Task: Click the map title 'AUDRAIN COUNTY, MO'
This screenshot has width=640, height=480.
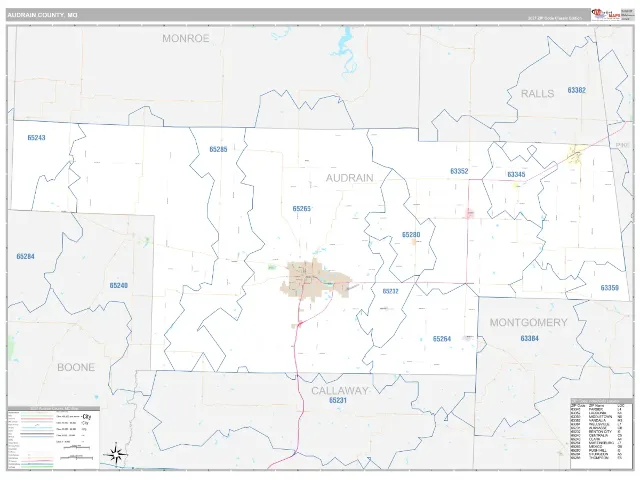Action: tap(42, 15)
